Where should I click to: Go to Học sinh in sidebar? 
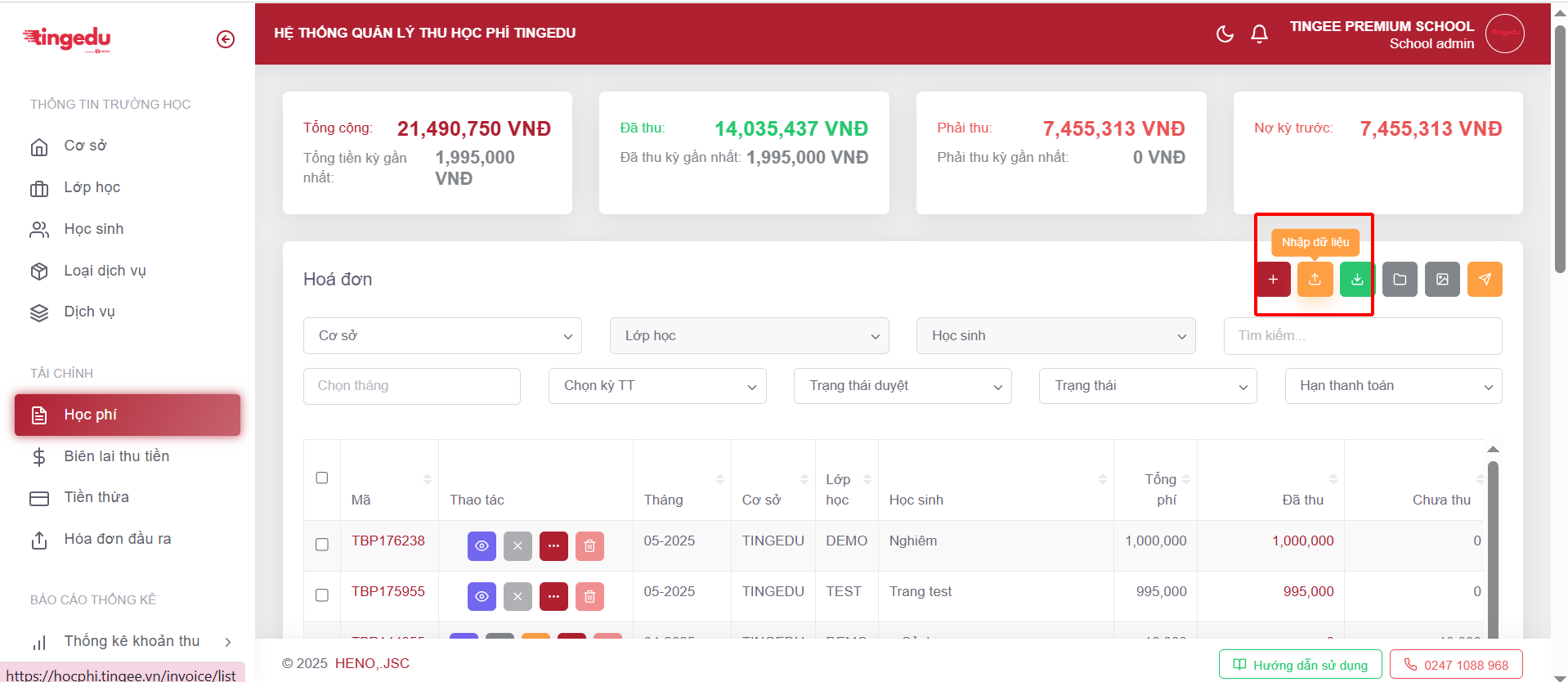point(94,229)
